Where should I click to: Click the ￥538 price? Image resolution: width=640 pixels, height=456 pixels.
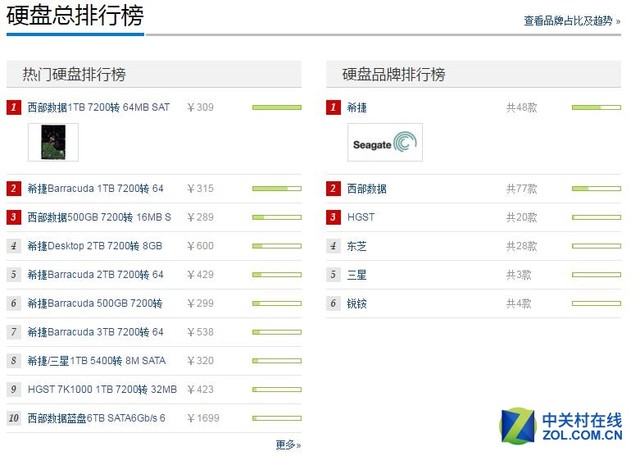200,332
